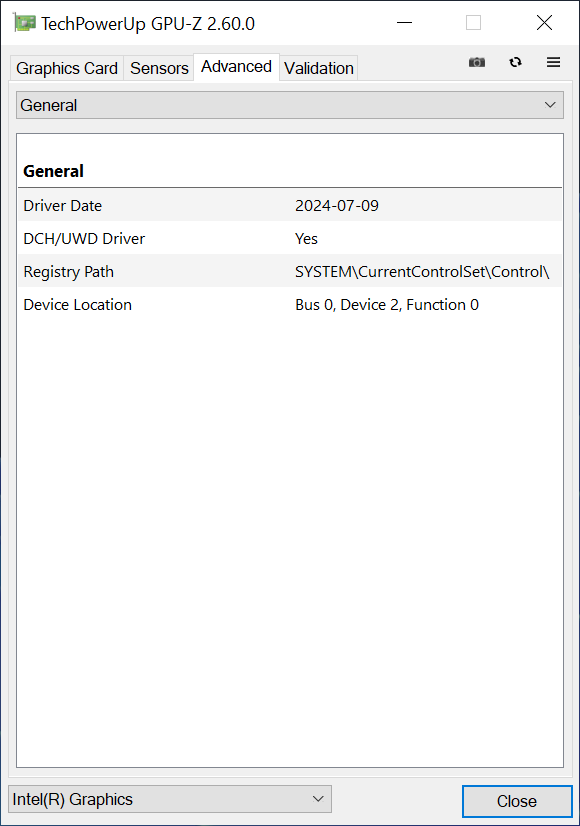The height and width of the screenshot is (826, 580).
Task: Click the General section heading
Action: pyautogui.click(x=53, y=171)
